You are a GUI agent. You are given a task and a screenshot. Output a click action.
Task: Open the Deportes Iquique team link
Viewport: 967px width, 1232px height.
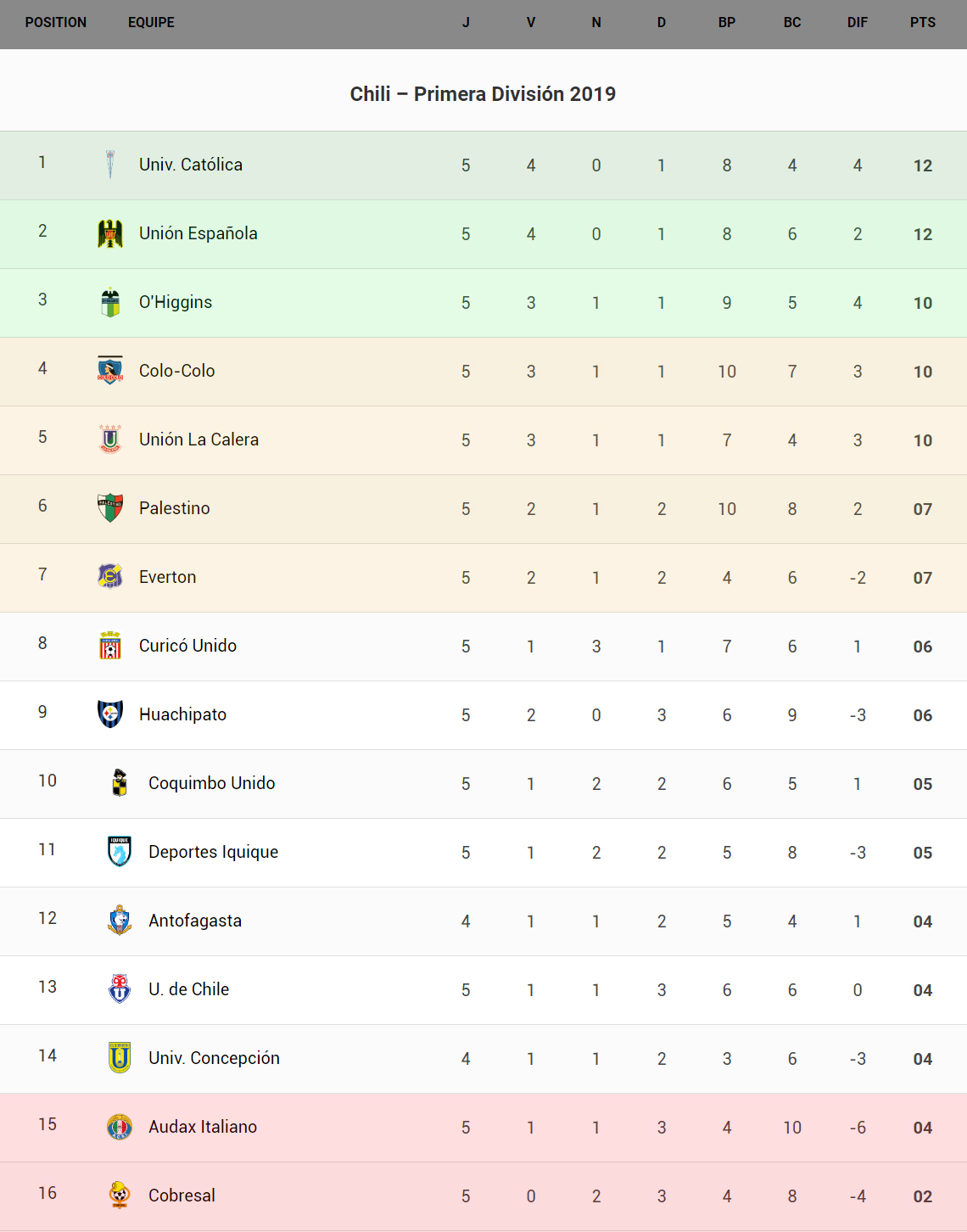(213, 852)
